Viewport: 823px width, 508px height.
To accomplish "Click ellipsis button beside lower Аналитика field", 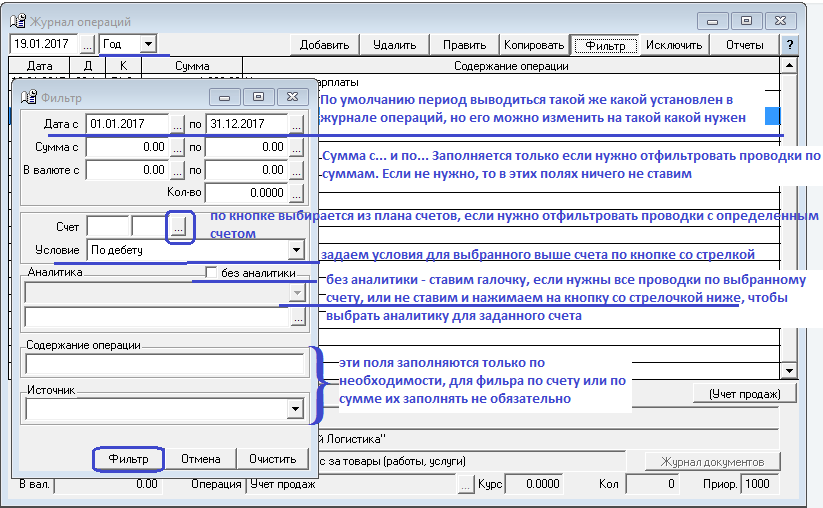I will click(x=298, y=318).
